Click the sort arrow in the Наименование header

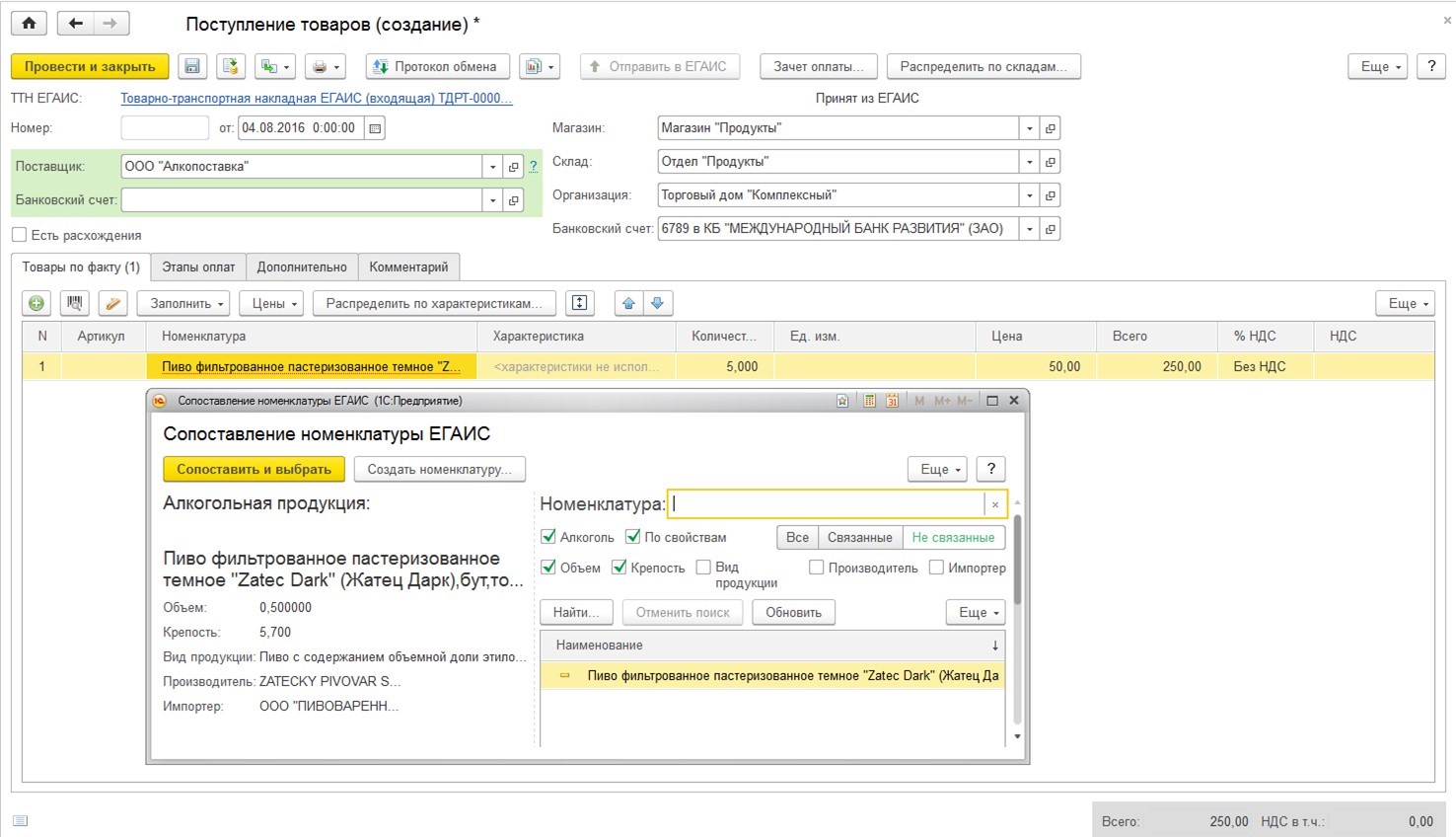(994, 646)
